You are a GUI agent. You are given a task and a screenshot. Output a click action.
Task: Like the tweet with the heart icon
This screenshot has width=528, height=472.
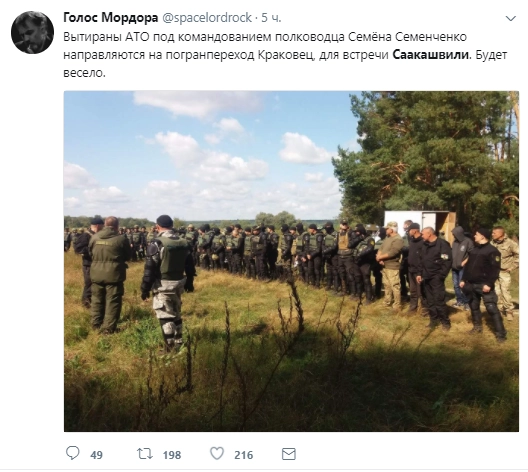[217, 453]
